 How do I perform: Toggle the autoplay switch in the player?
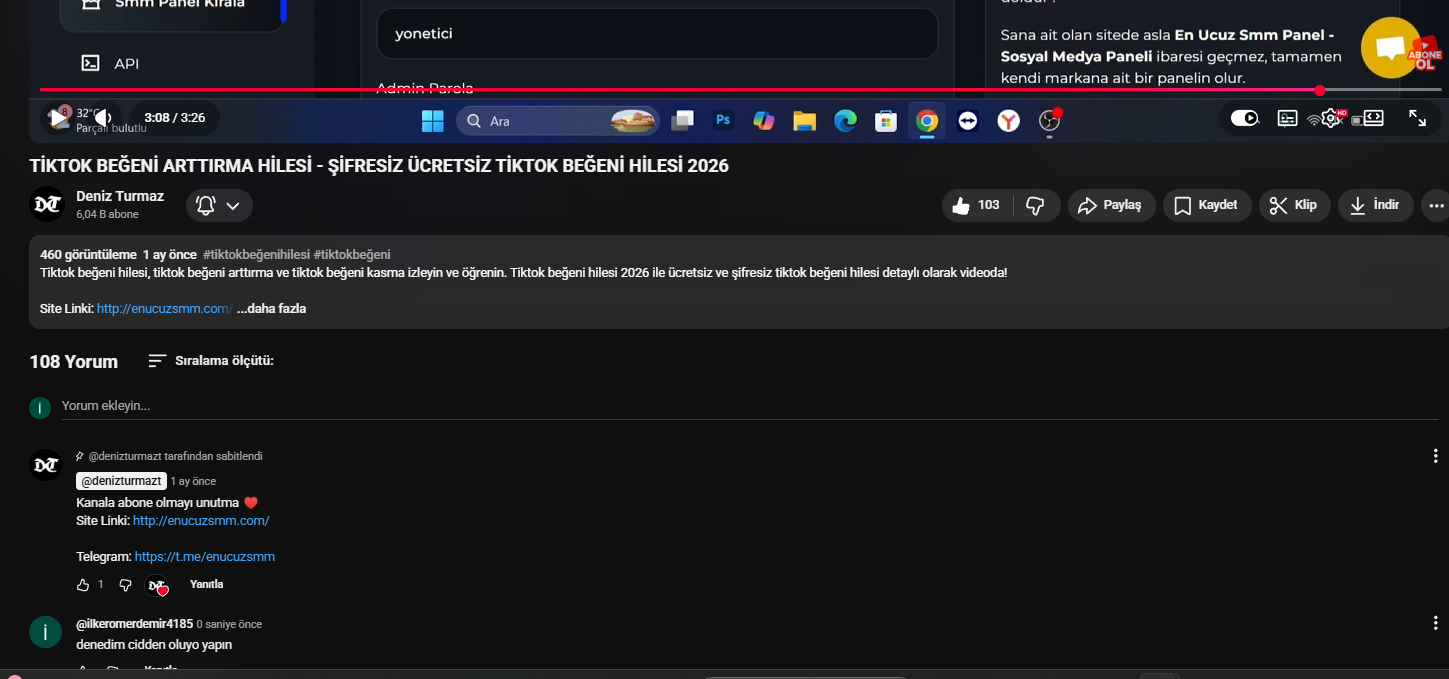point(1245,118)
